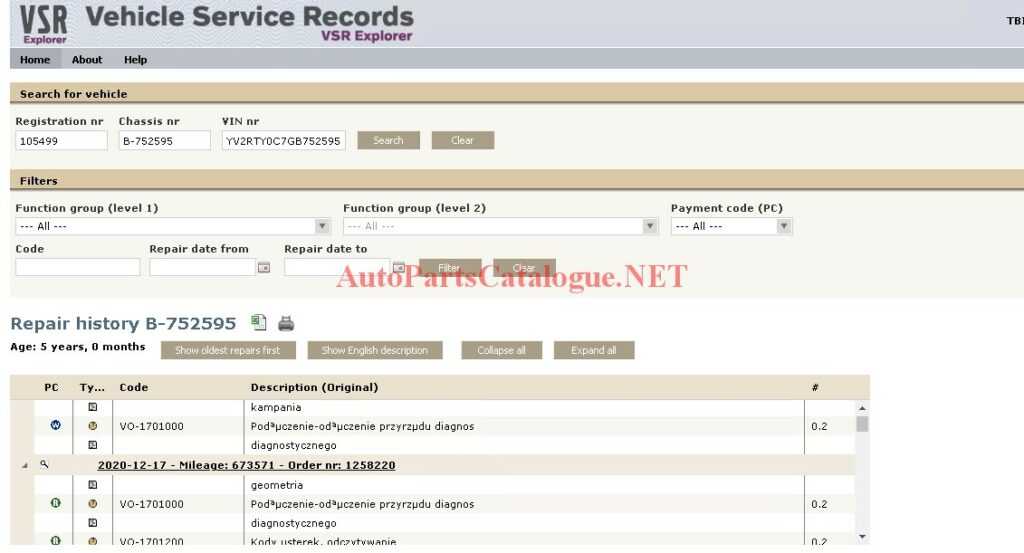Viewport: 1024px width, 553px height.
Task: Clear the filters
Action: tap(524, 268)
